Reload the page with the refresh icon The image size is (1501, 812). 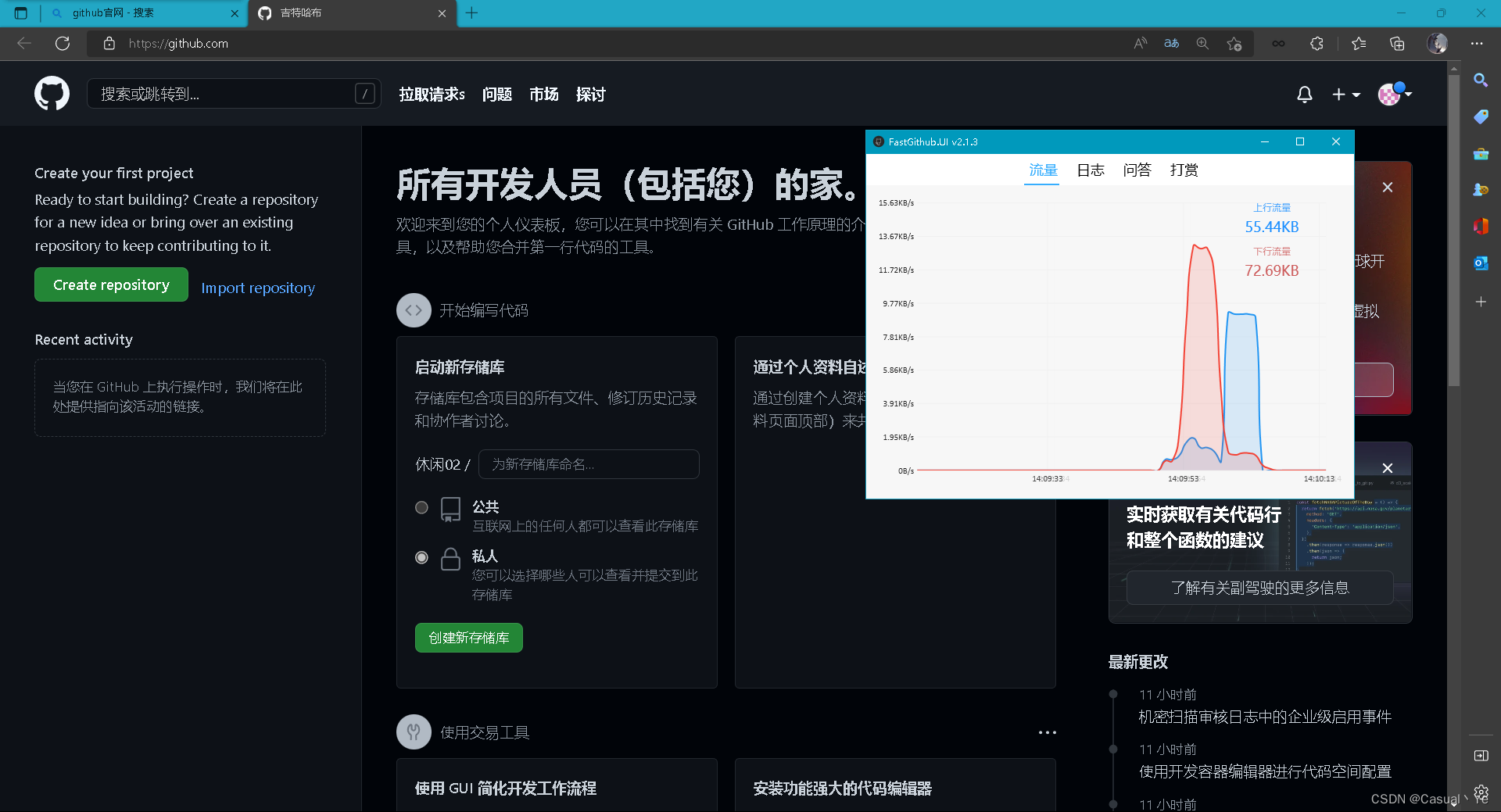pyautogui.click(x=63, y=44)
